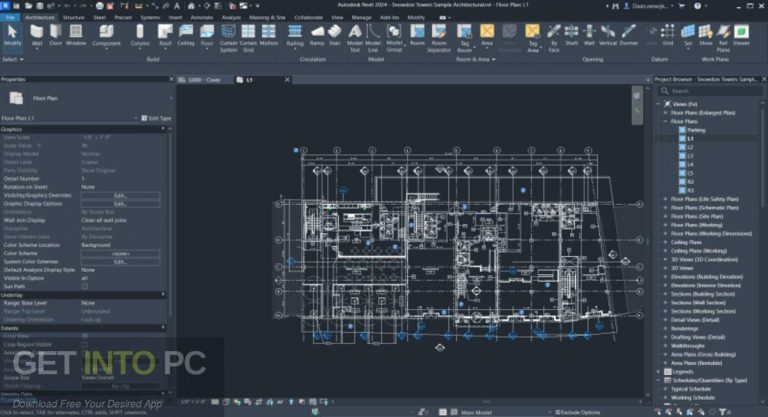This screenshot has height=417, width=768.
Task: Select the Model Text tool
Action: coord(355,38)
